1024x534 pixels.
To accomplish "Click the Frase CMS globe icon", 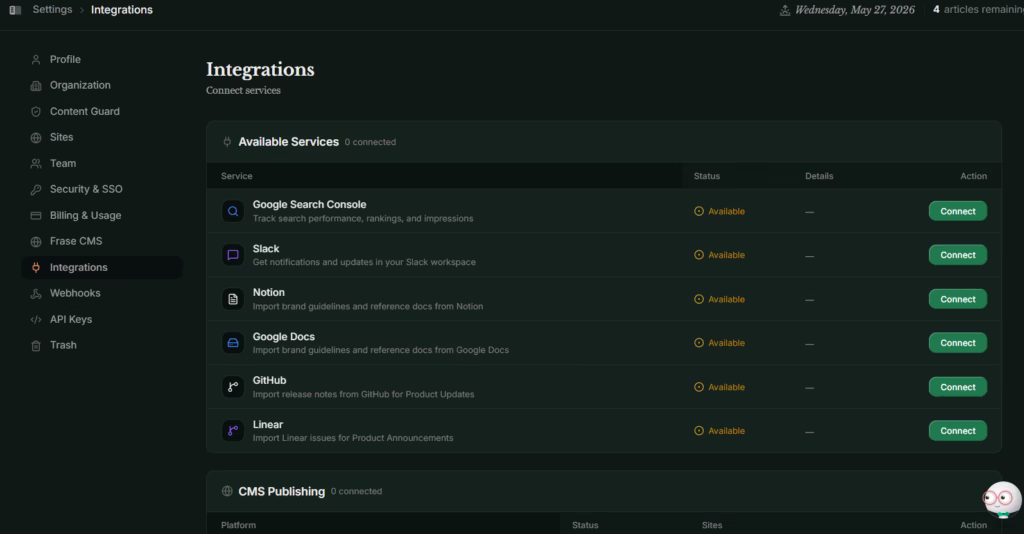I will pyautogui.click(x=36, y=242).
